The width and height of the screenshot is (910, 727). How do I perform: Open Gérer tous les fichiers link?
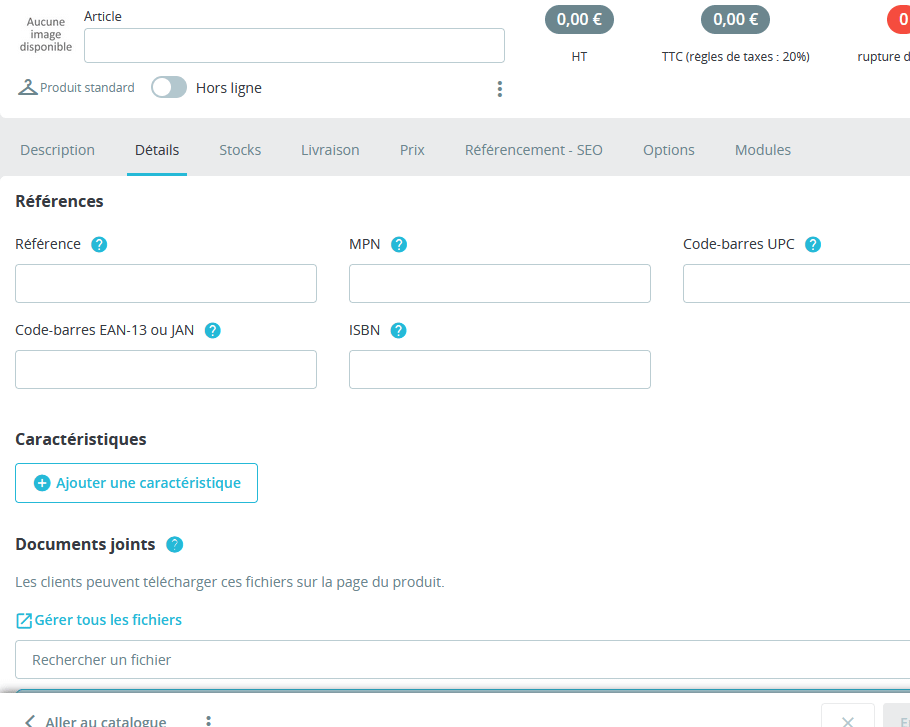click(x=99, y=620)
